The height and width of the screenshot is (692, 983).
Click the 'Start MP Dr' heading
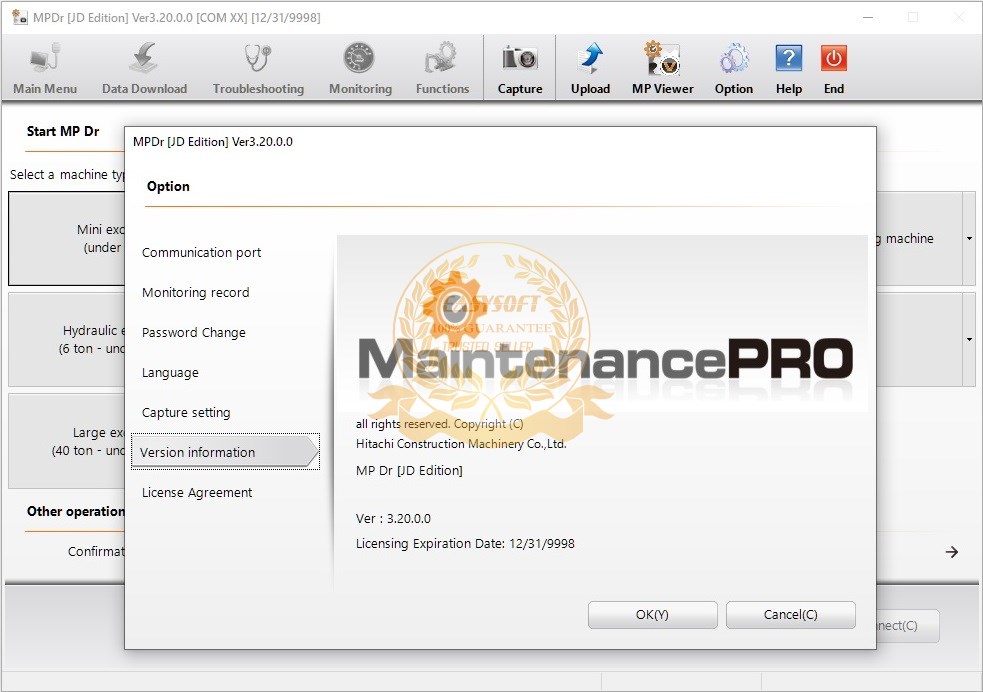(x=63, y=132)
